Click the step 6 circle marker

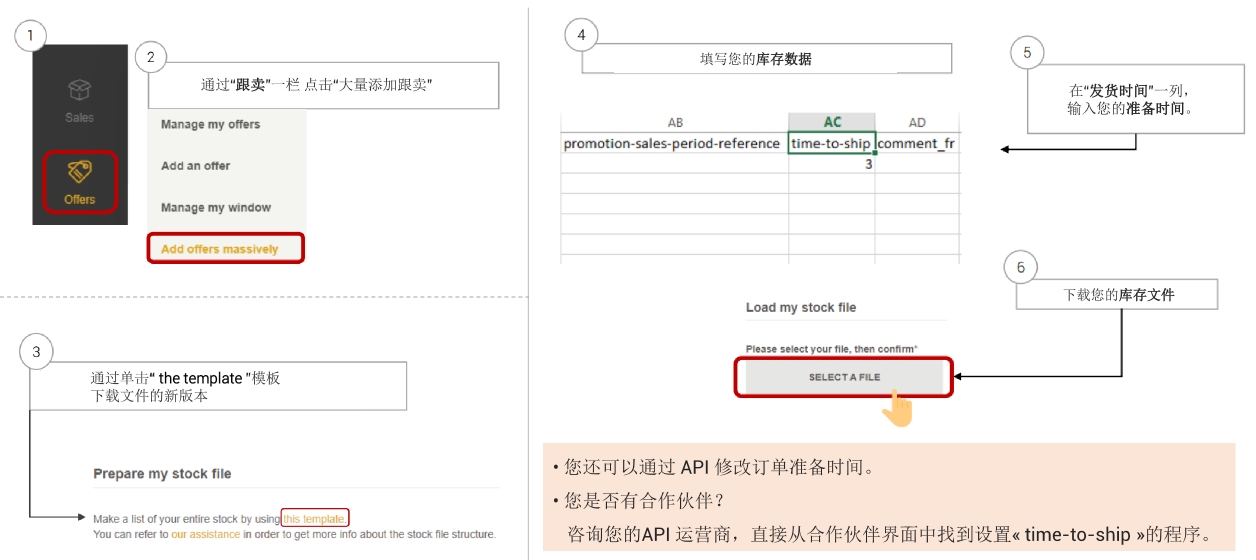(1020, 268)
